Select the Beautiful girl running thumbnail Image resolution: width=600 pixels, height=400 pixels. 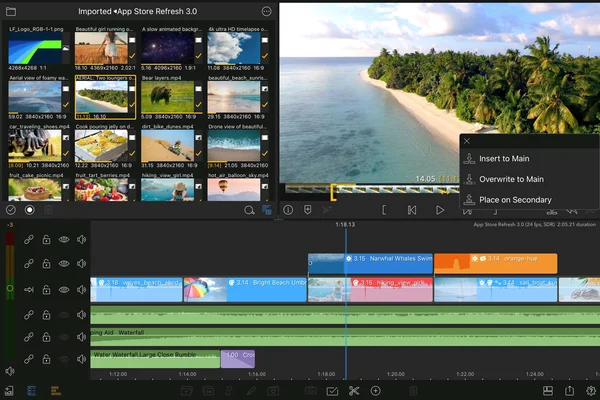click(x=101, y=48)
